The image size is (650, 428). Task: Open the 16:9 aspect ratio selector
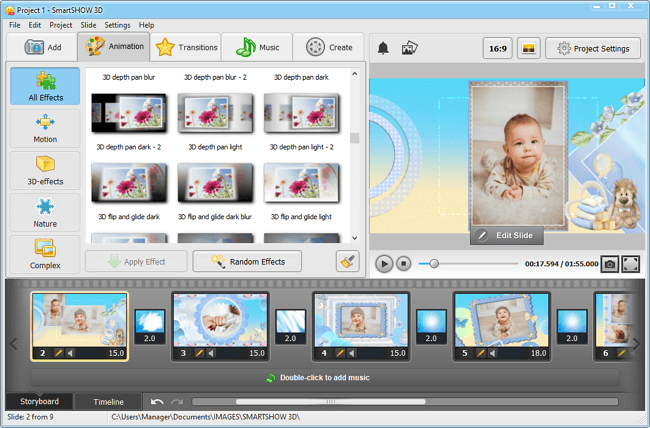[498, 49]
